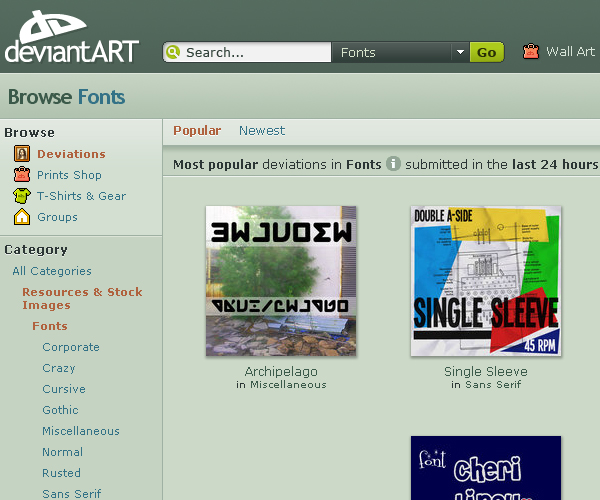Choose the Crazy font subcategory
The image size is (600, 500).
[x=59, y=368]
